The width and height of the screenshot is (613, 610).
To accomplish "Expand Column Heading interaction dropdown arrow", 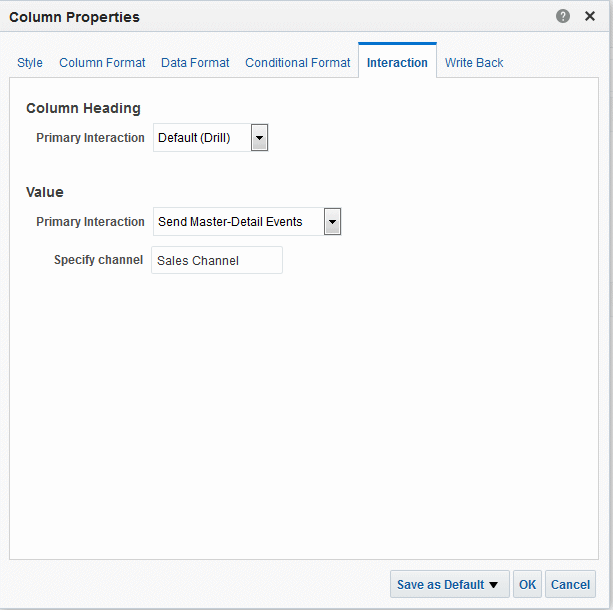I will [x=259, y=138].
